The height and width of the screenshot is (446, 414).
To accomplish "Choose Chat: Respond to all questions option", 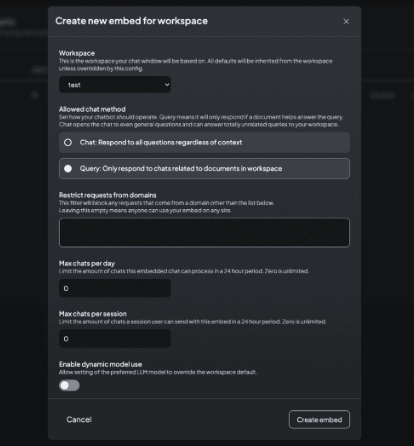I will tap(204, 143).
